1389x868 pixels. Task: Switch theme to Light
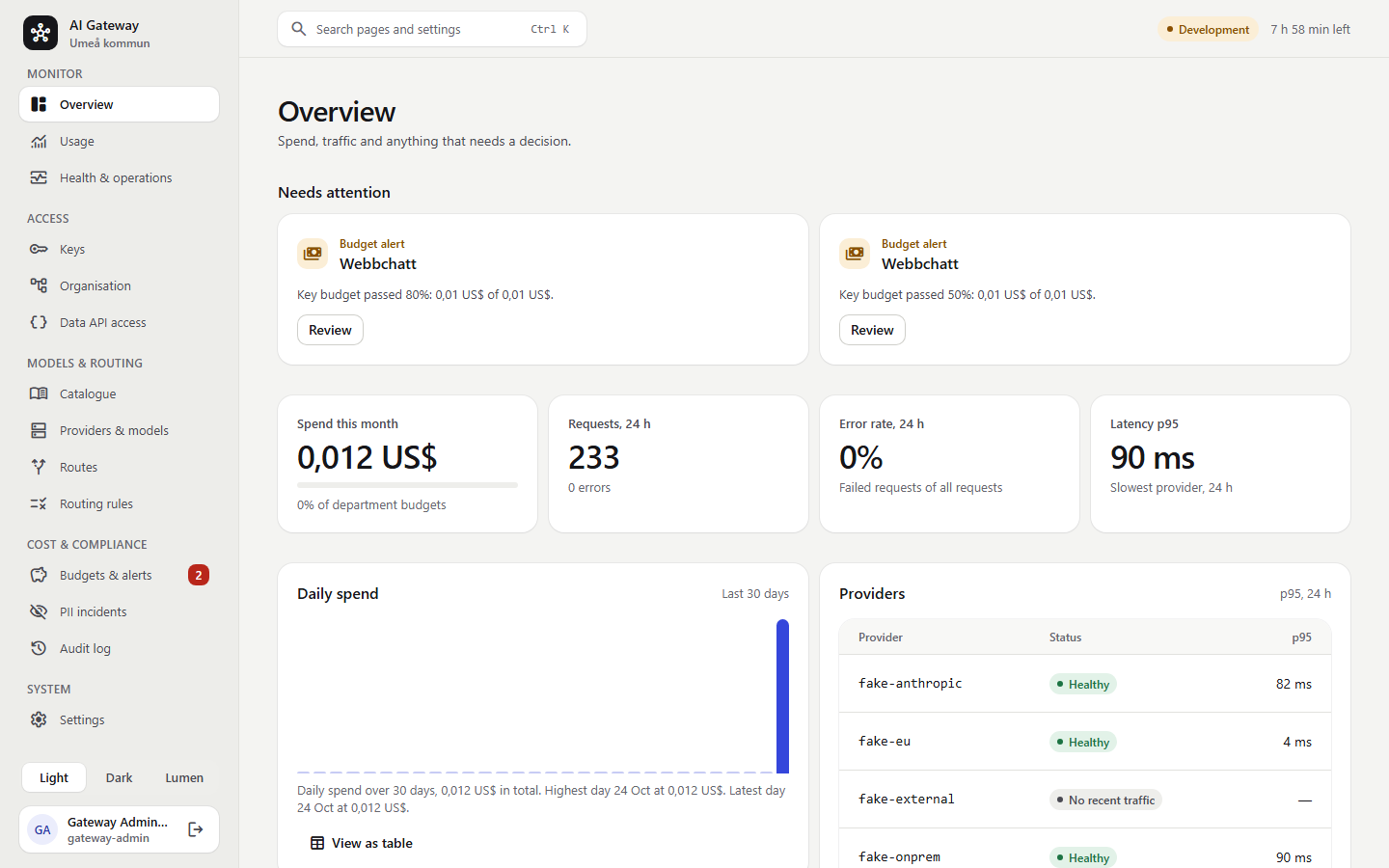[x=54, y=778]
